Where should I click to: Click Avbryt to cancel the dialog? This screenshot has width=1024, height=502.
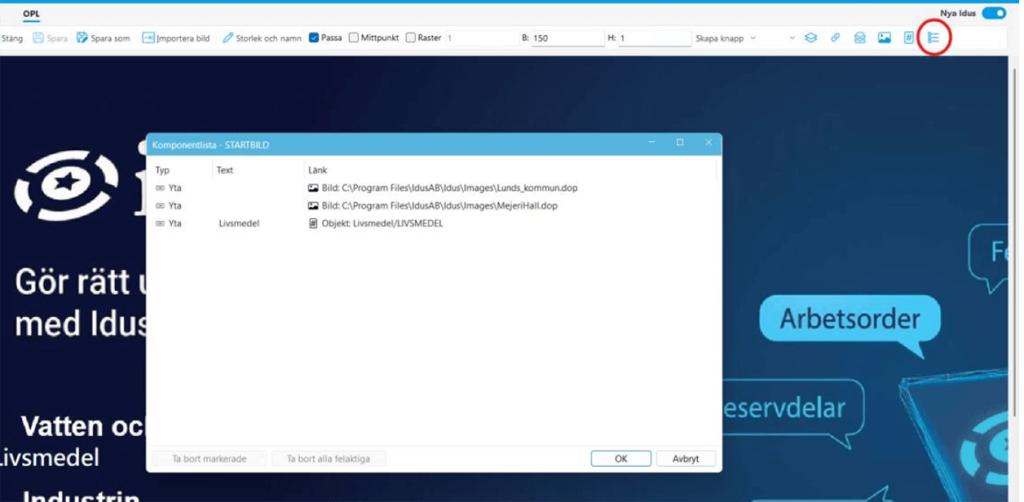coord(685,459)
